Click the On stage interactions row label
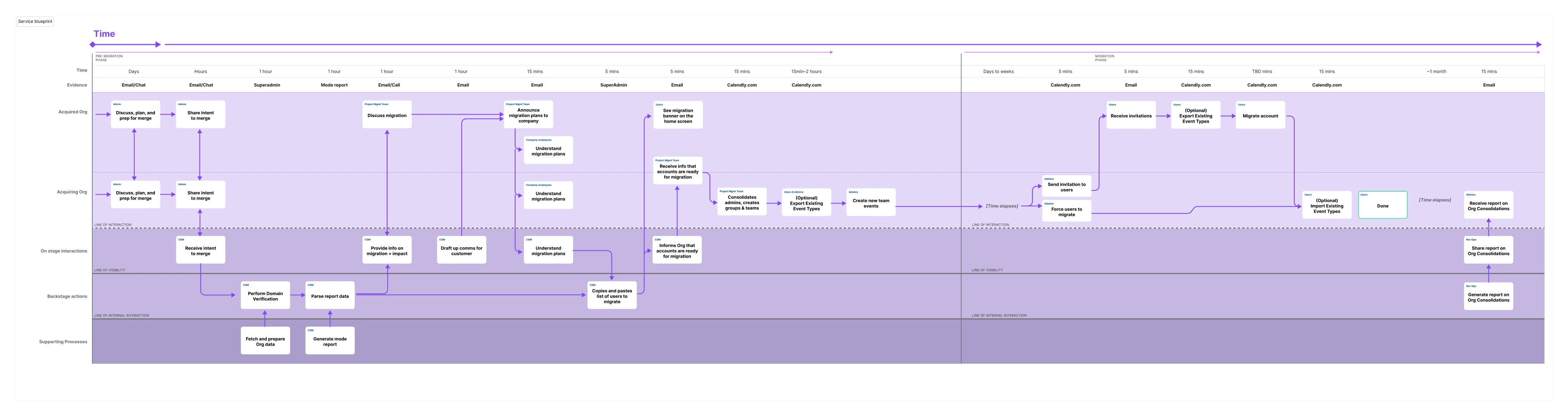Viewport: 1568px width, 416px height. (x=64, y=251)
